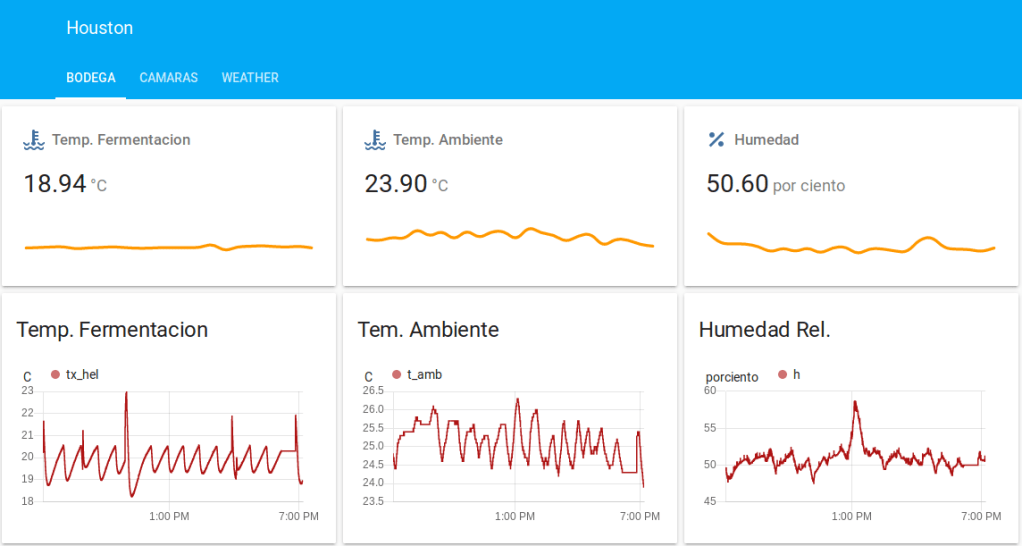Click the Humedad Rel. card title
This screenshot has height=546, width=1022.
pos(765,330)
